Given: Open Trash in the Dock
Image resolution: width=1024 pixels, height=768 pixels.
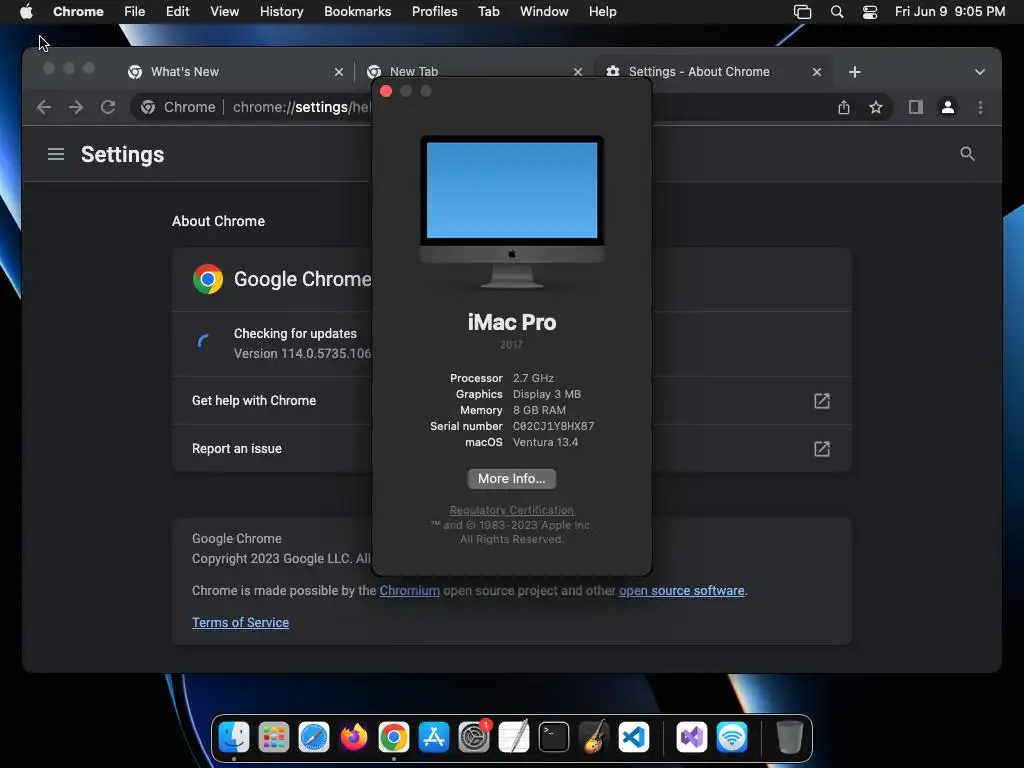Looking at the screenshot, I should tap(789, 737).
